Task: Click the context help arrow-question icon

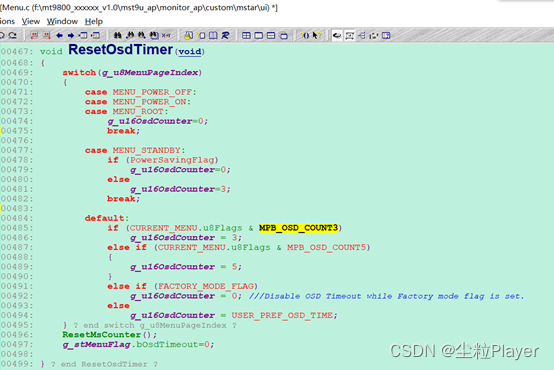Action: 317,35
